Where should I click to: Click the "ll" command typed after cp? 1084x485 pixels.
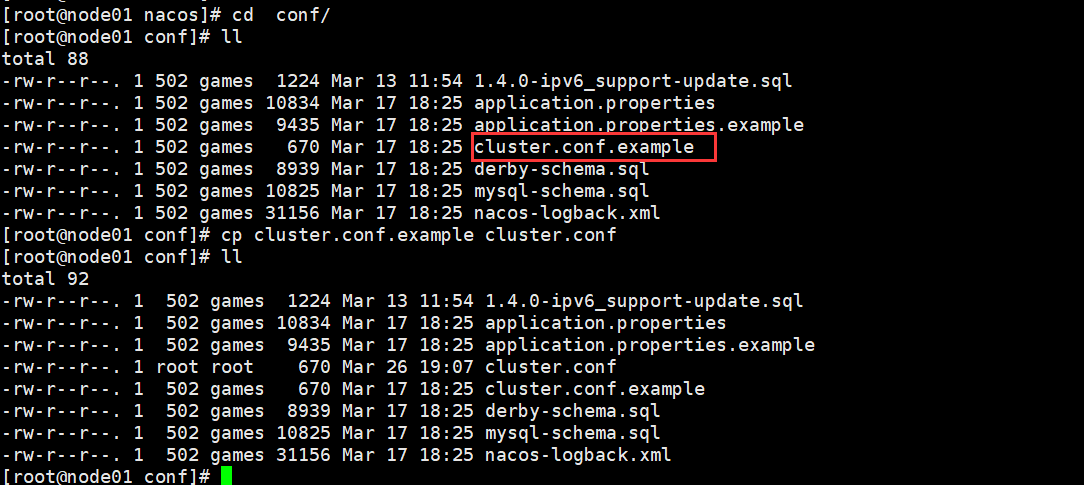[231, 257]
